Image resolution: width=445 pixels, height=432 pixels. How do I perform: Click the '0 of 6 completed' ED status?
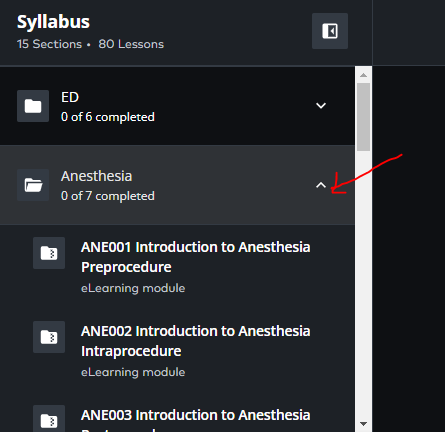click(108, 117)
